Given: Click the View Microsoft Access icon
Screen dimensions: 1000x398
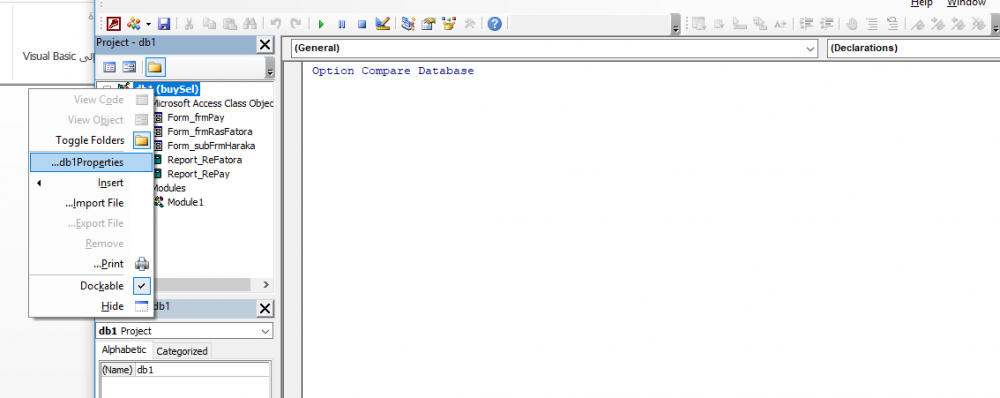Looking at the screenshot, I should point(114,24).
